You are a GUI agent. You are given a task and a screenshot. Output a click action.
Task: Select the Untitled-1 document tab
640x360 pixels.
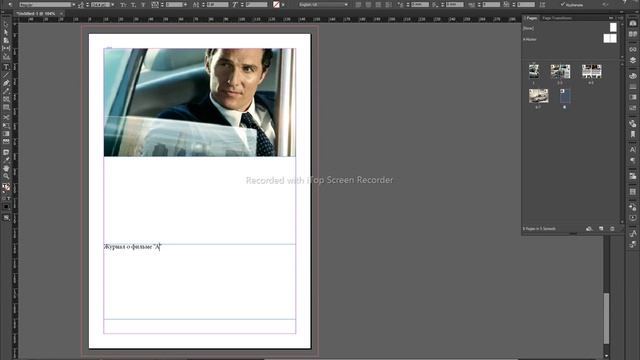[x=36, y=13]
